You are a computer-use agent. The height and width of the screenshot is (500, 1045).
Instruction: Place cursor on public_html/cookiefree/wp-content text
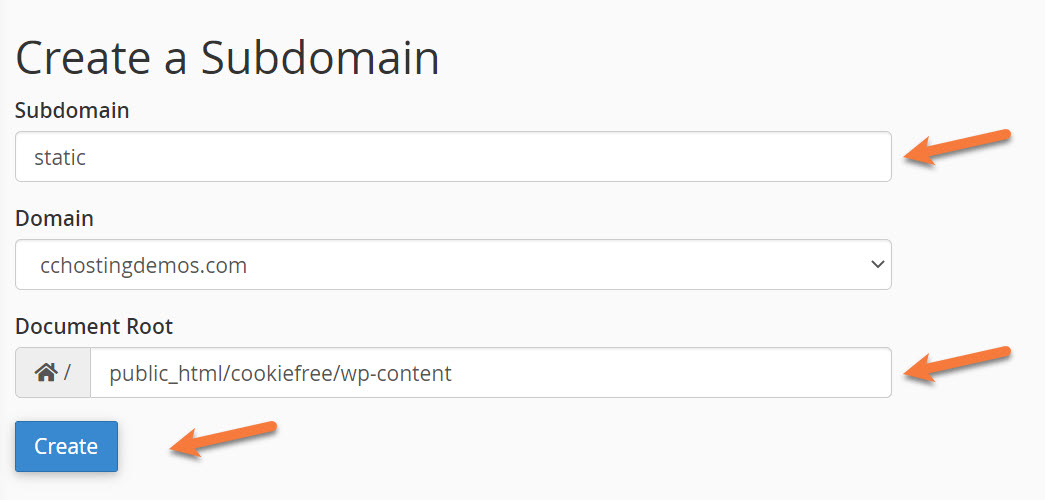pos(280,374)
